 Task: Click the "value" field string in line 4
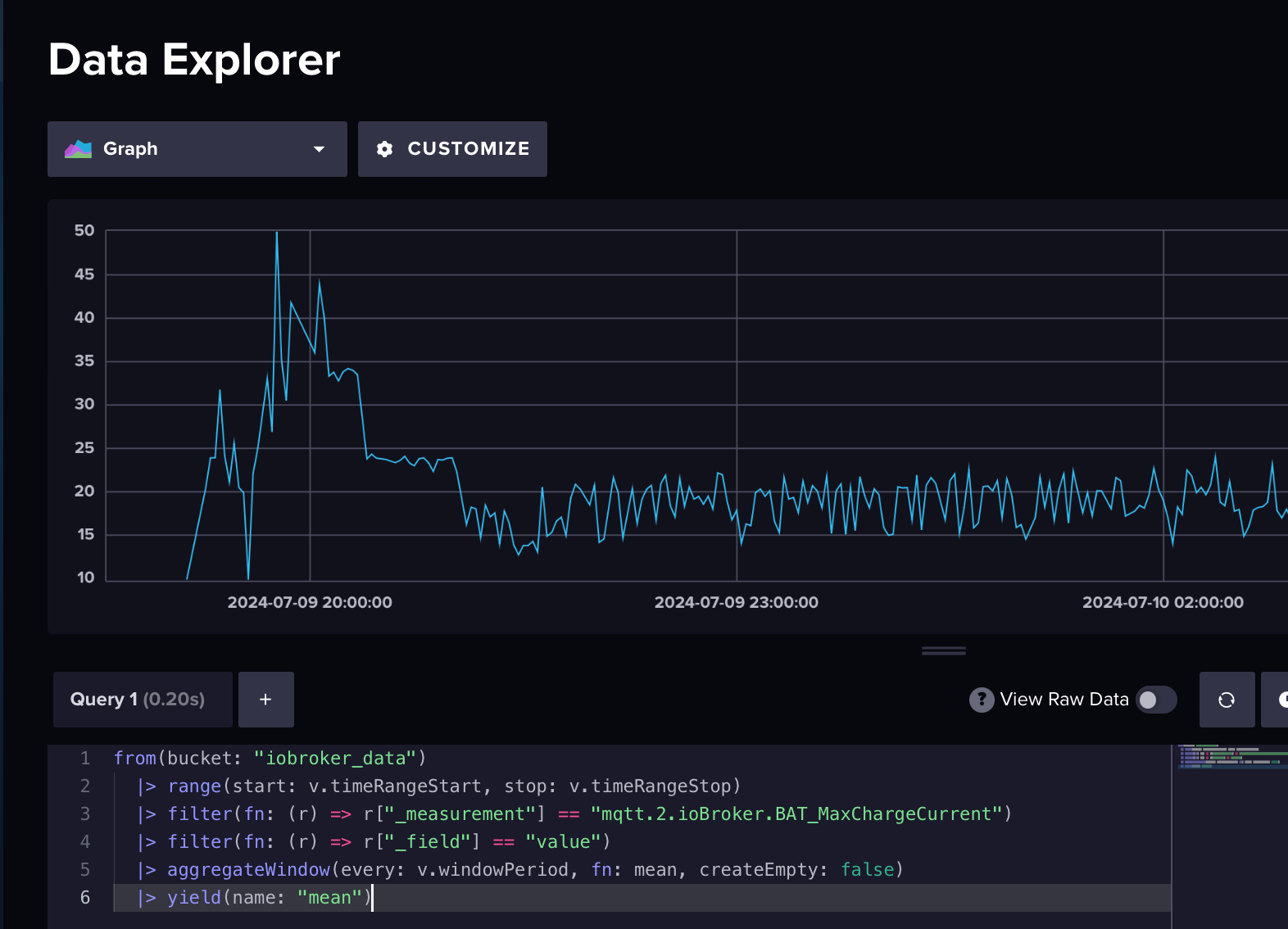click(x=563, y=842)
